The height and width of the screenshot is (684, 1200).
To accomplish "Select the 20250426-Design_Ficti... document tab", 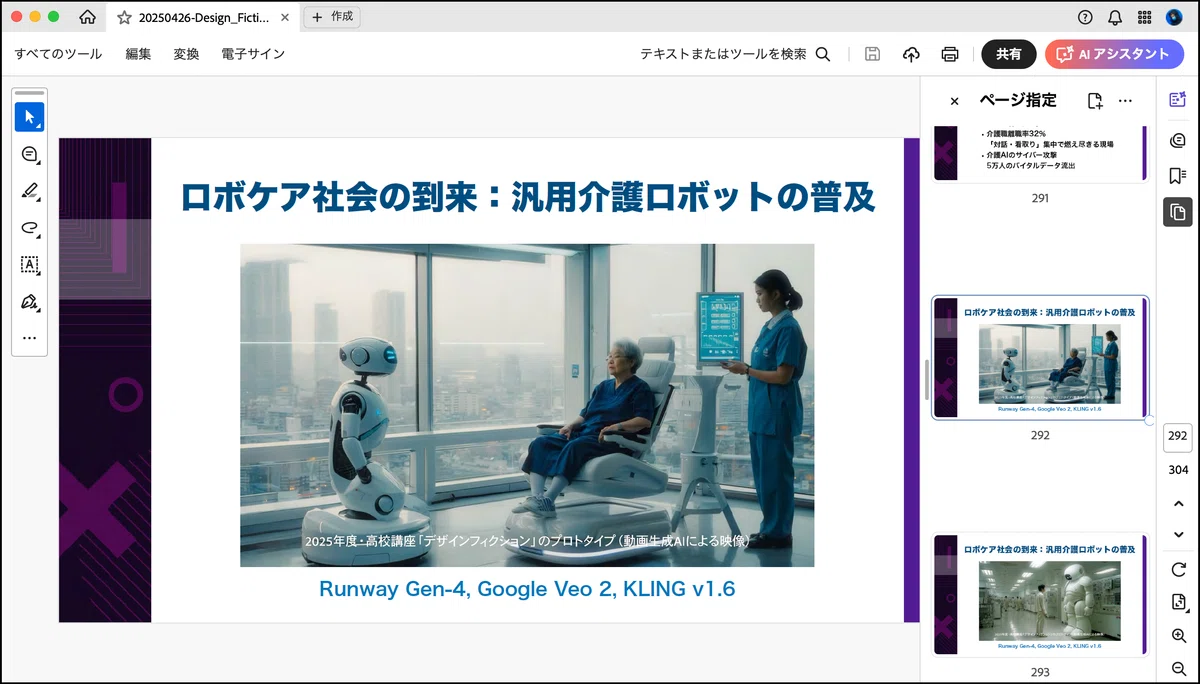I will [203, 17].
